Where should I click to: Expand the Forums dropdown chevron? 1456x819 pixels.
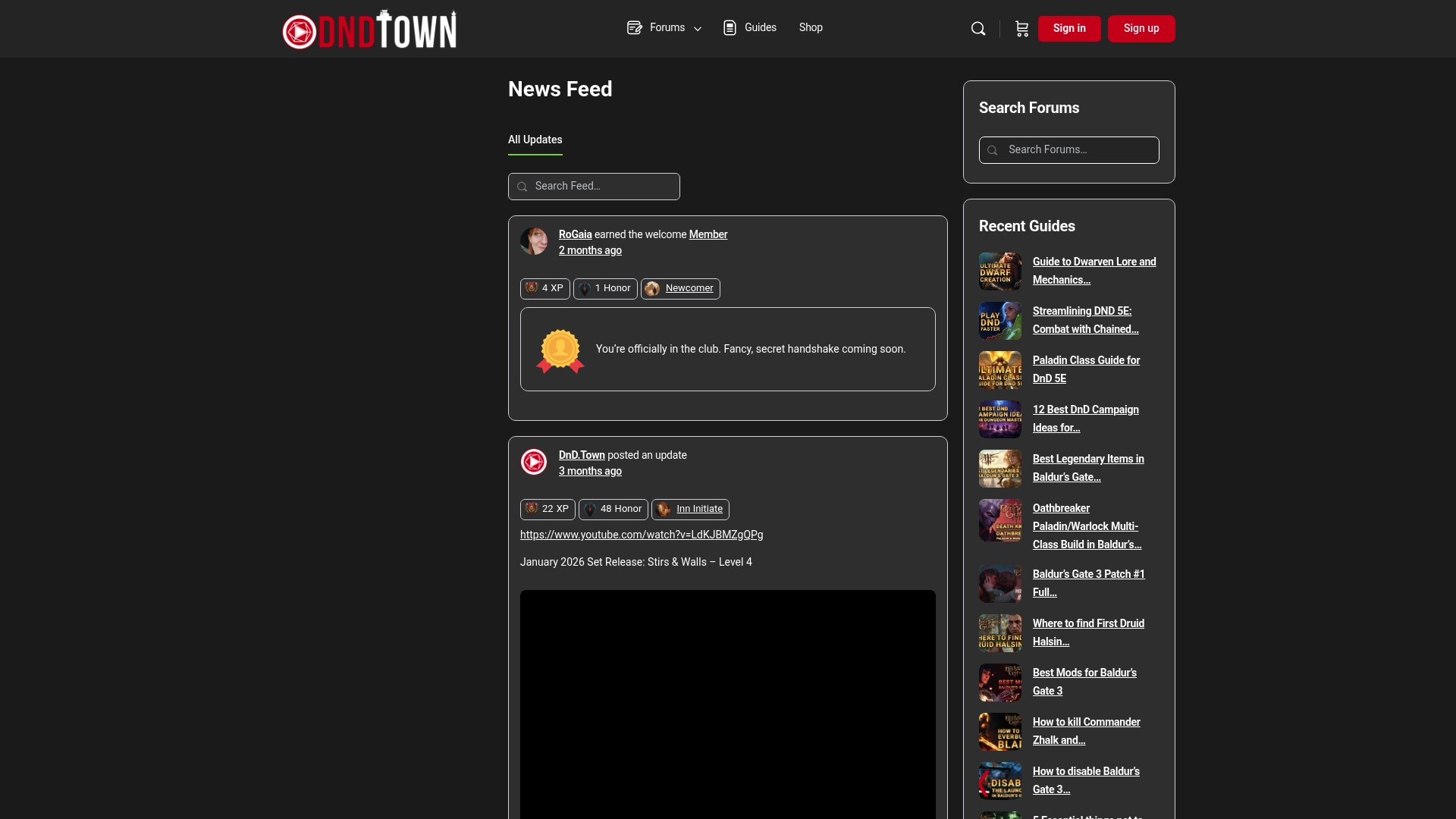[698, 29]
